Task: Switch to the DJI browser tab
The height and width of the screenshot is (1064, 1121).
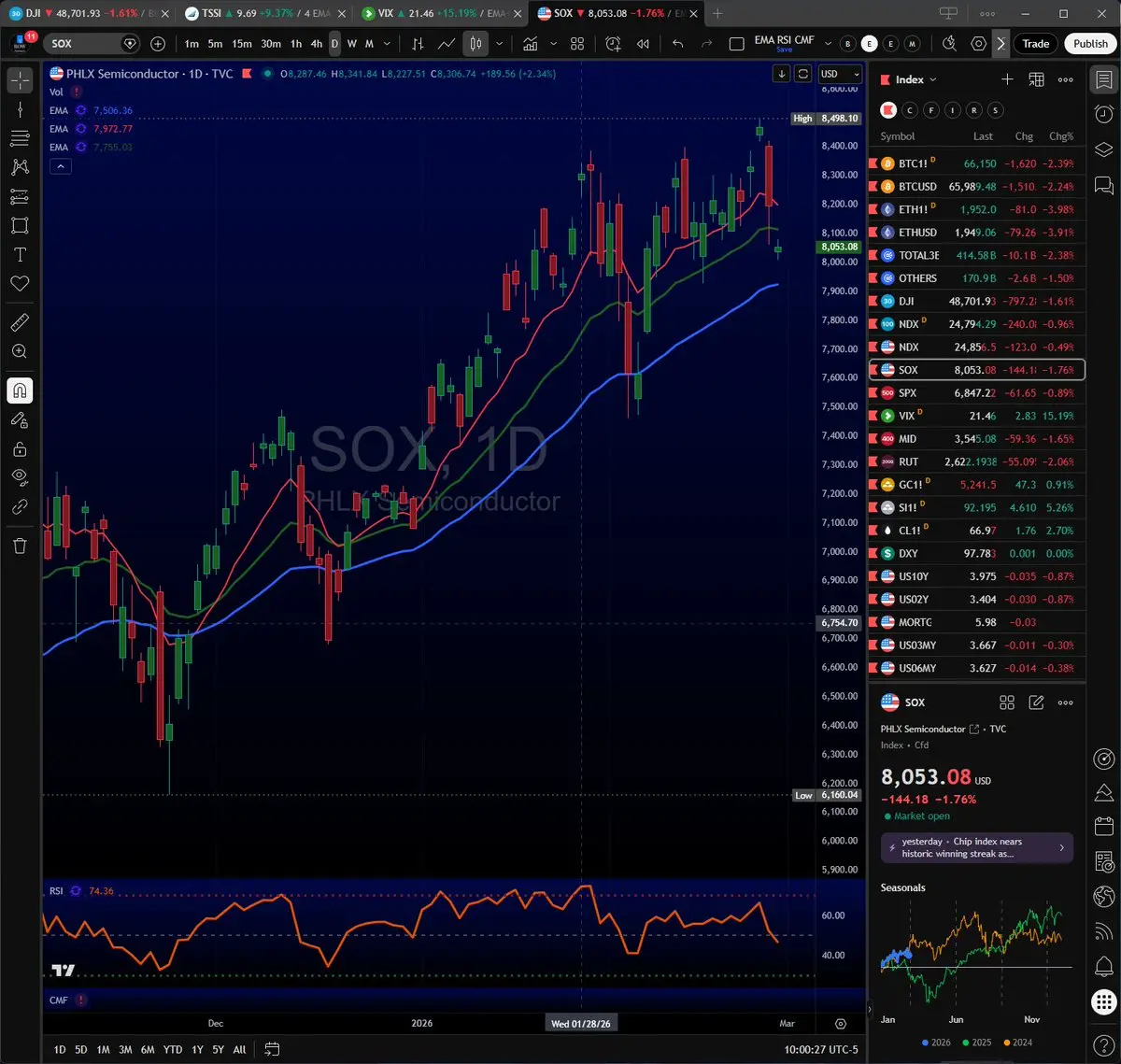Action: point(90,13)
